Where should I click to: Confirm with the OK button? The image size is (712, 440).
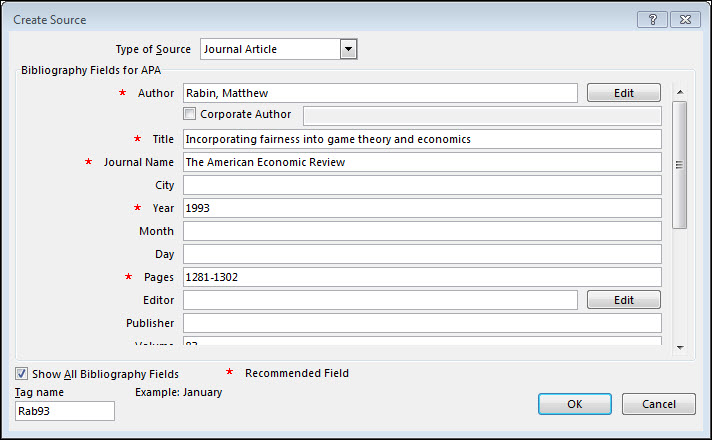click(575, 404)
